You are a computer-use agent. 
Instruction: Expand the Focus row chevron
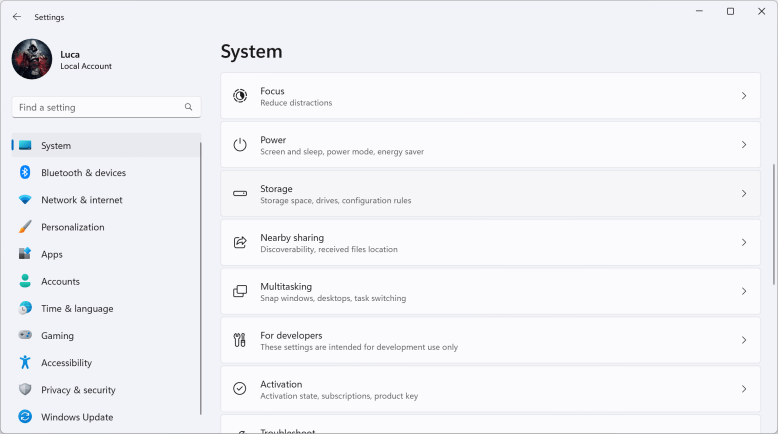(x=744, y=96)
